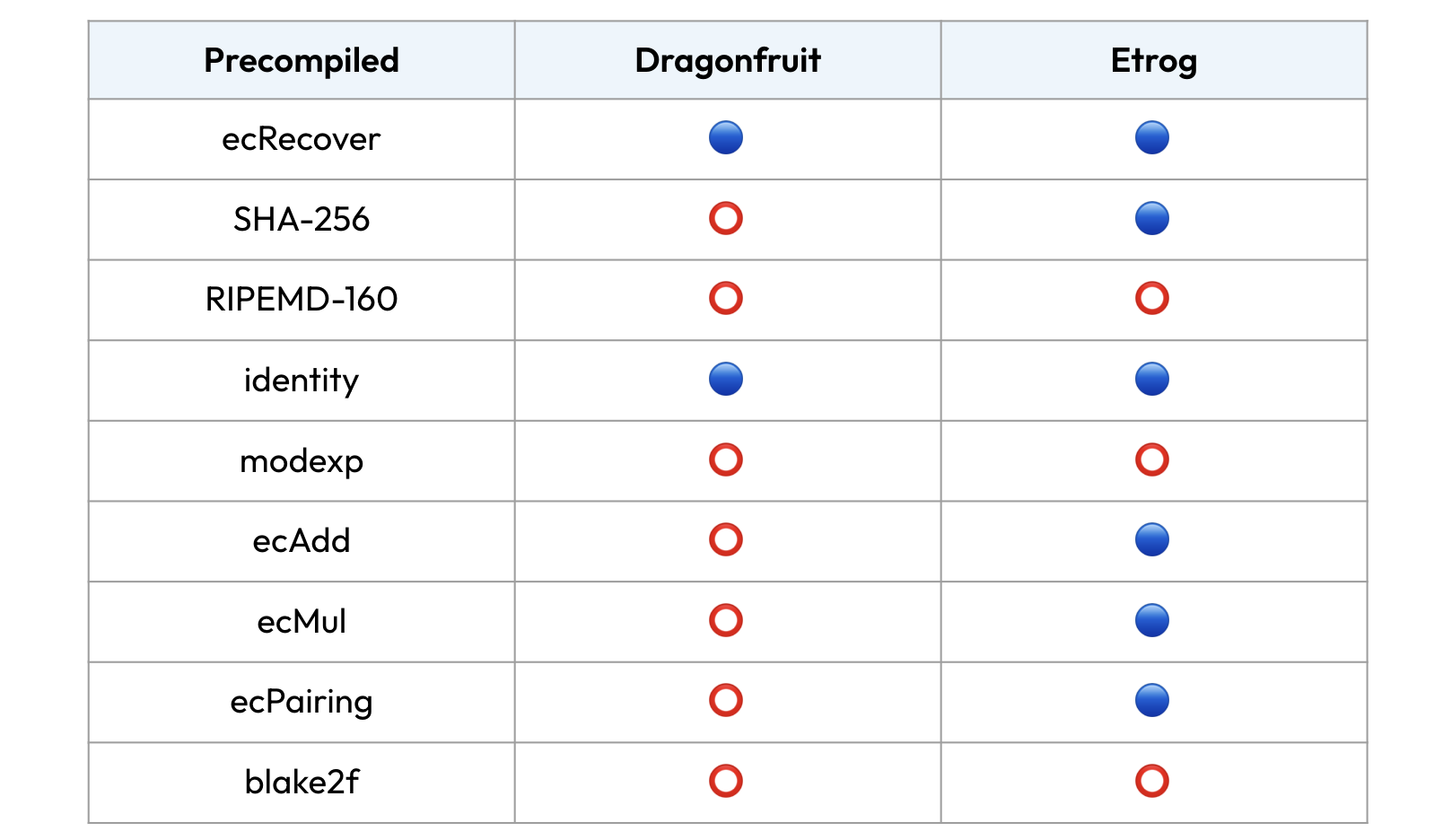Click the red circle for modexp under Dragonfruit

pyautogui.click(x=726, y=459)
